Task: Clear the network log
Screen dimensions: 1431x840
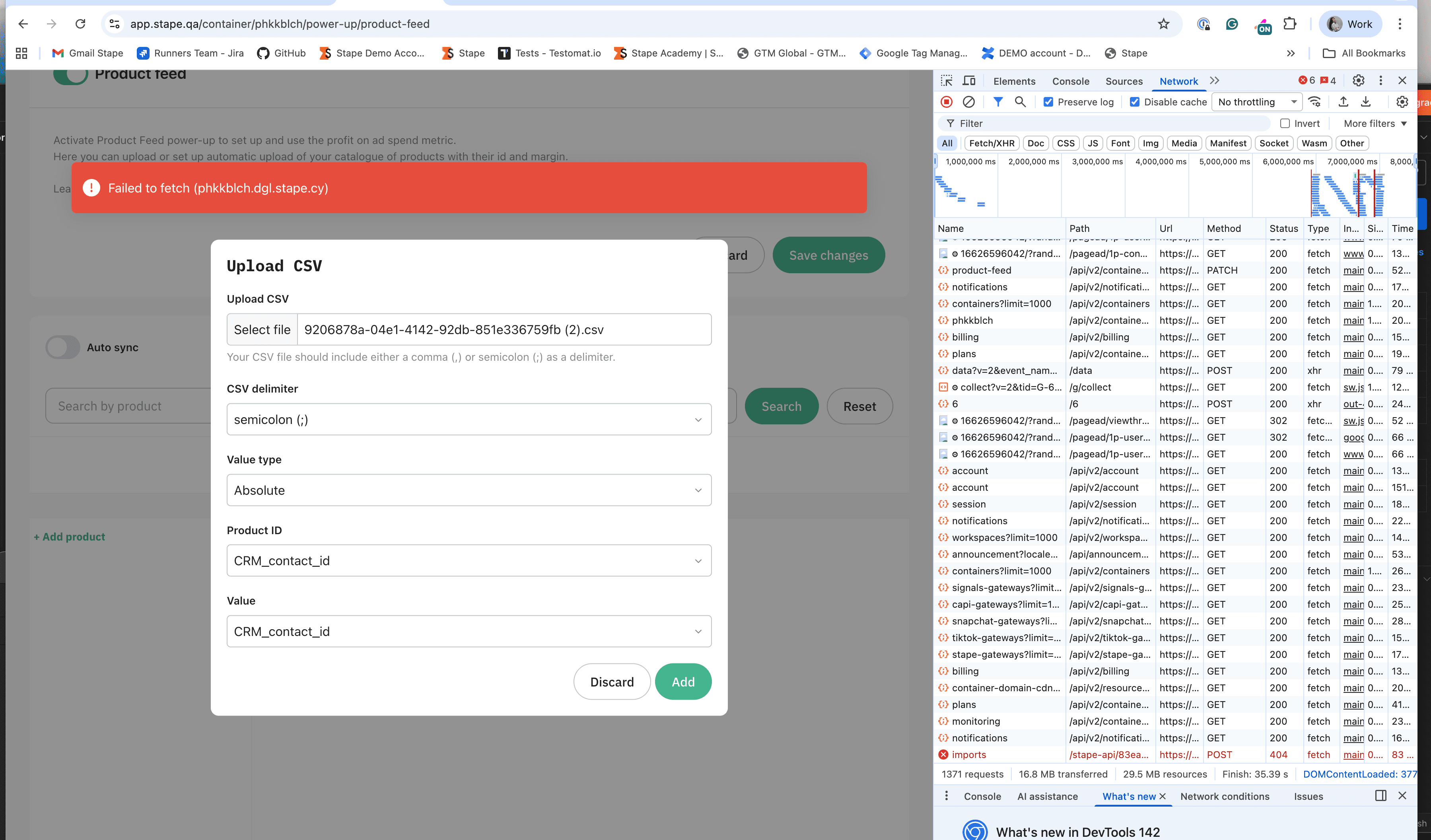Action: [969, 102]
